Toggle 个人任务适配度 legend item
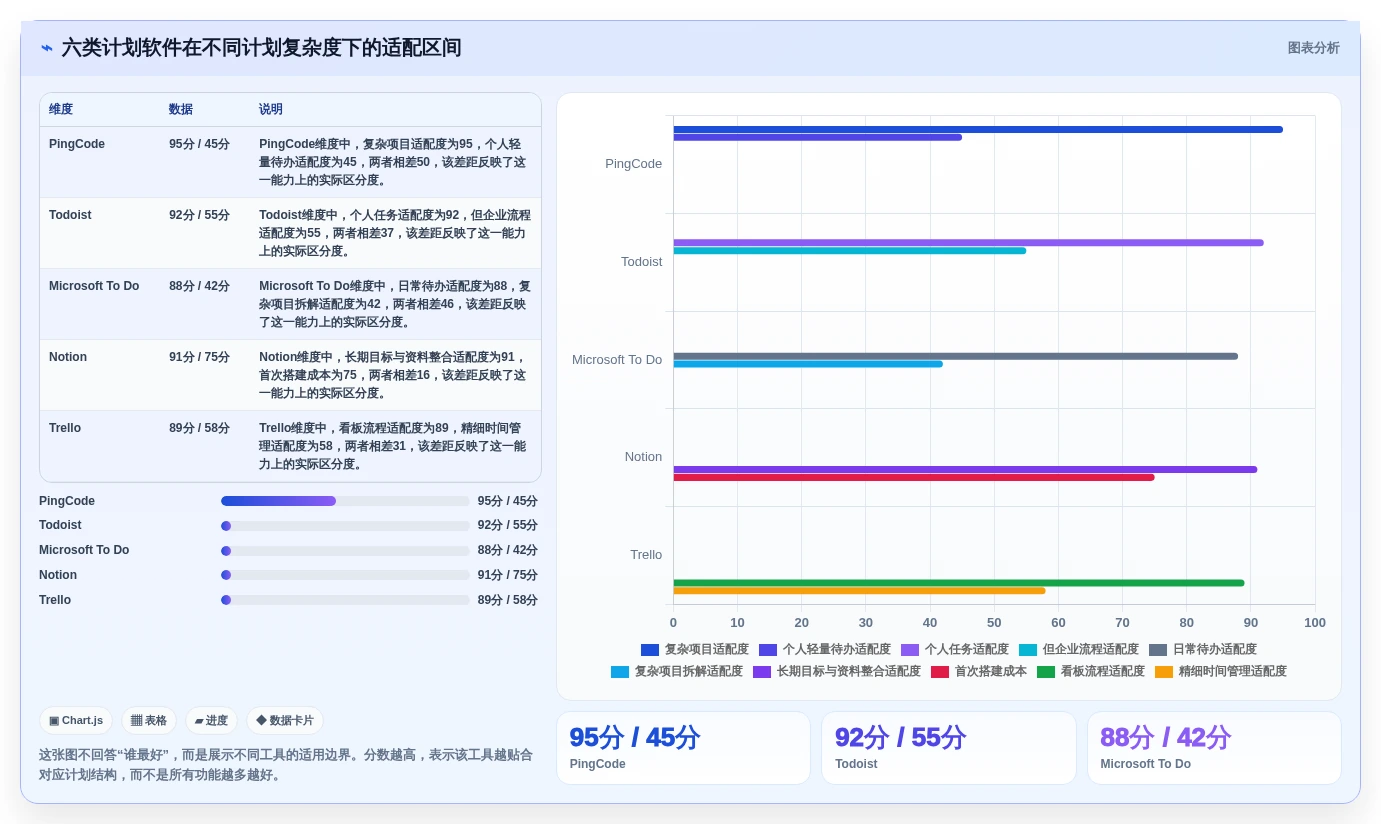Image resolution: width=1381 pixels, height=824 pixels. coord(955,650)
